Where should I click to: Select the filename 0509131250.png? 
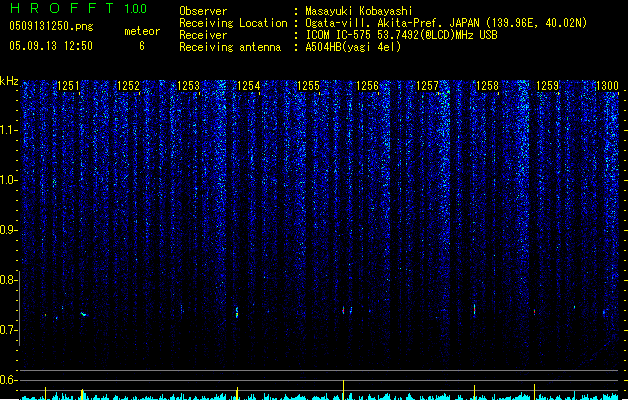51,26
